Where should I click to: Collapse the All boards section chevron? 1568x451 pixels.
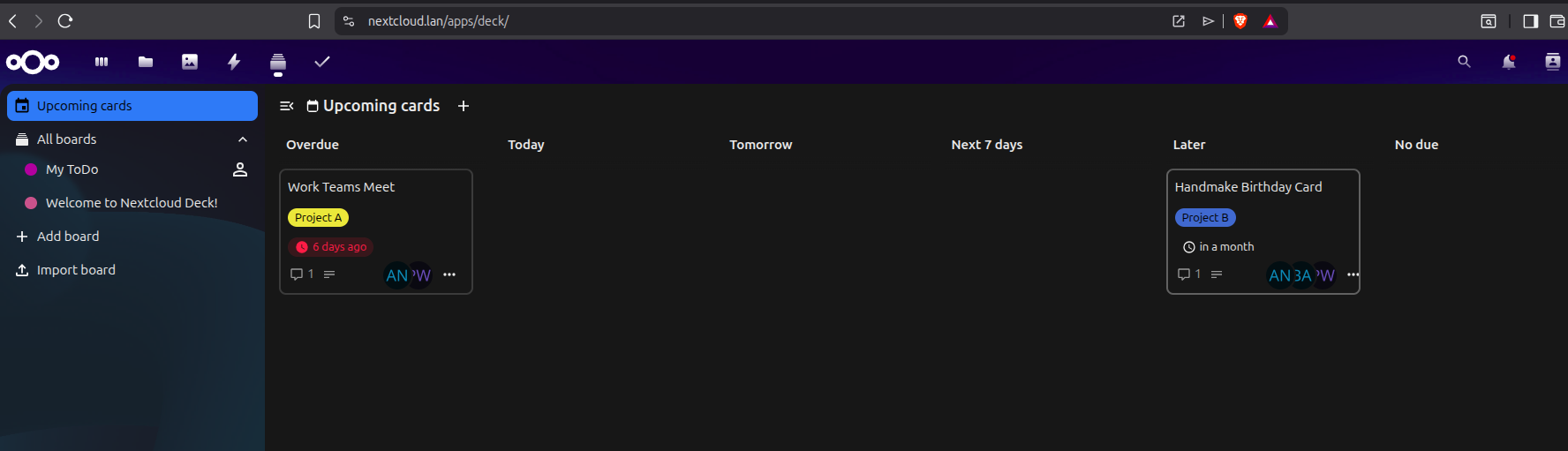[243, 139]
